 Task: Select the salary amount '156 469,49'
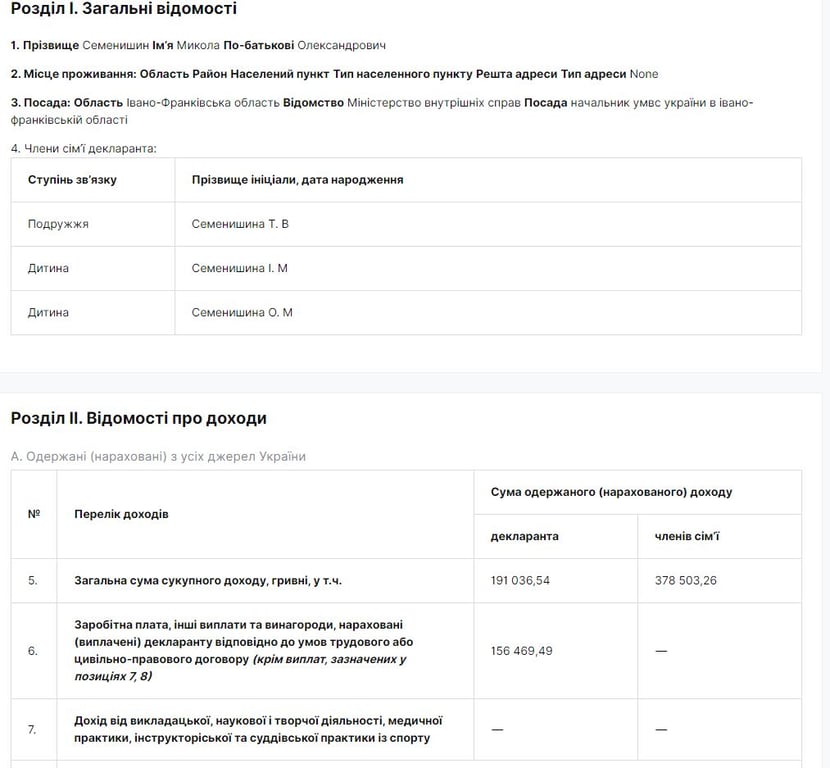pos(522,650)
